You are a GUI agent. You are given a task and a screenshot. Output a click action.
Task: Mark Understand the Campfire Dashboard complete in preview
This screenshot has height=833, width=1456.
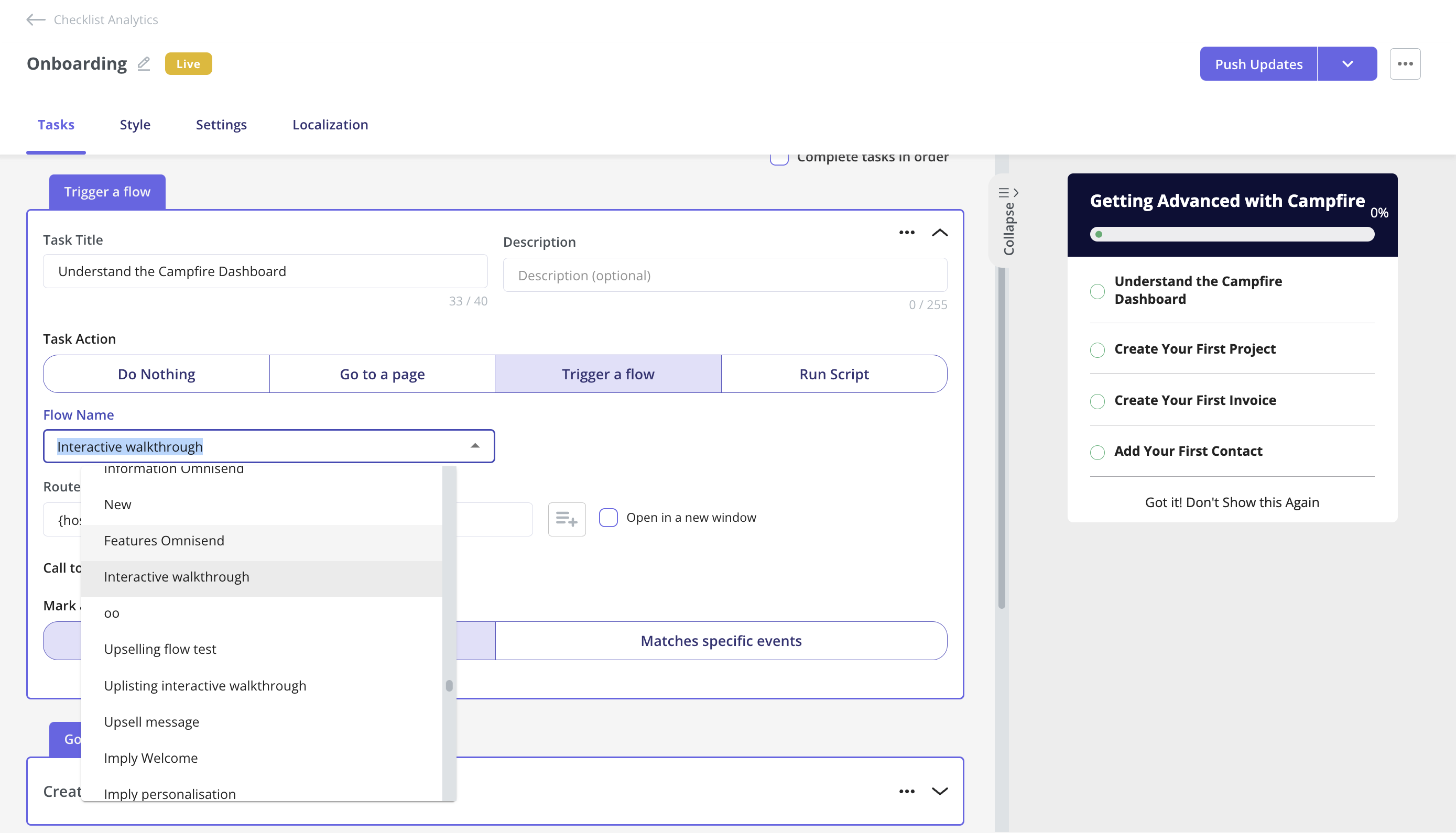(1097, 291)
